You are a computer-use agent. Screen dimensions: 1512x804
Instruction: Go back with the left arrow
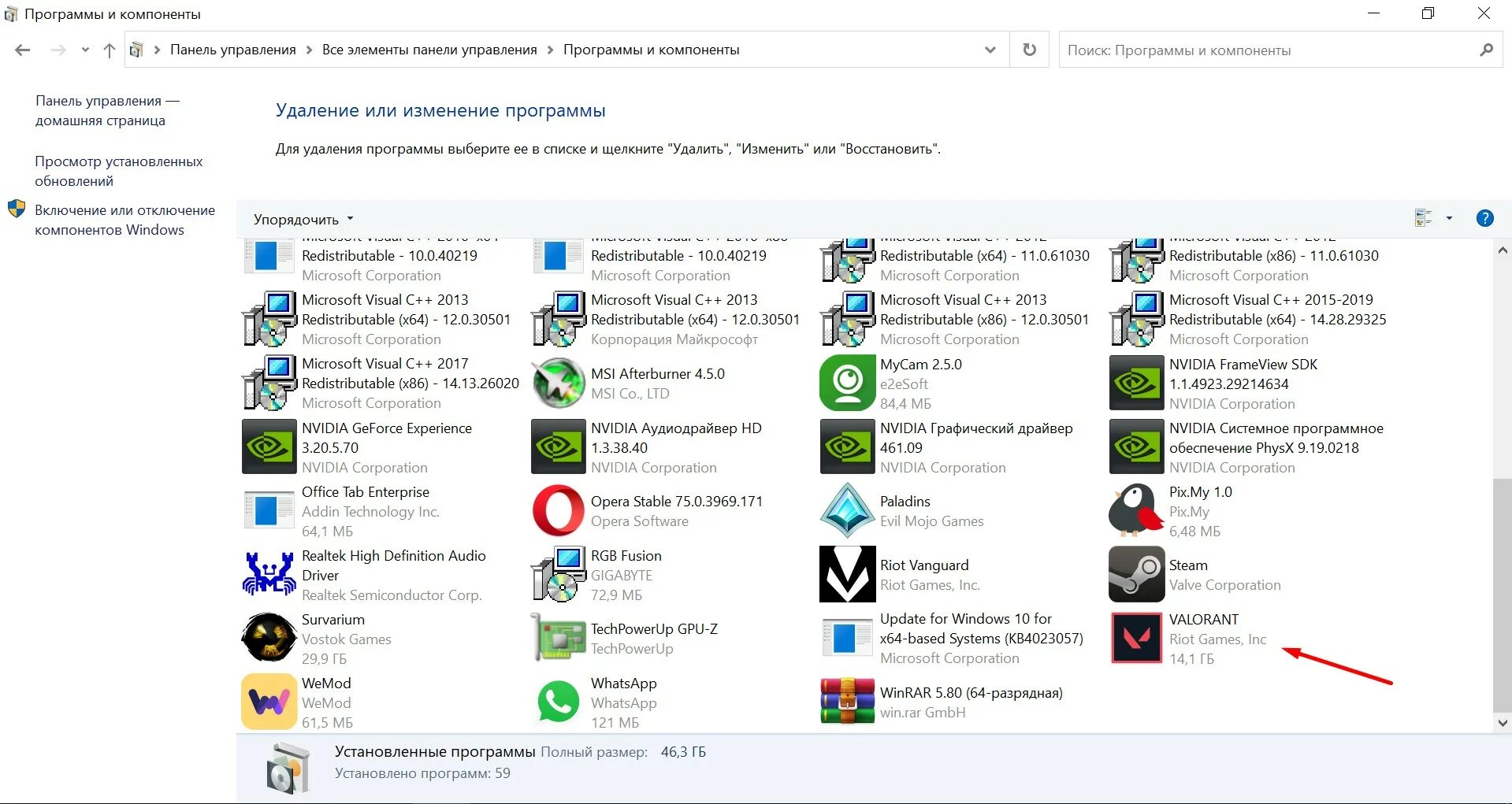coord(23,50)
